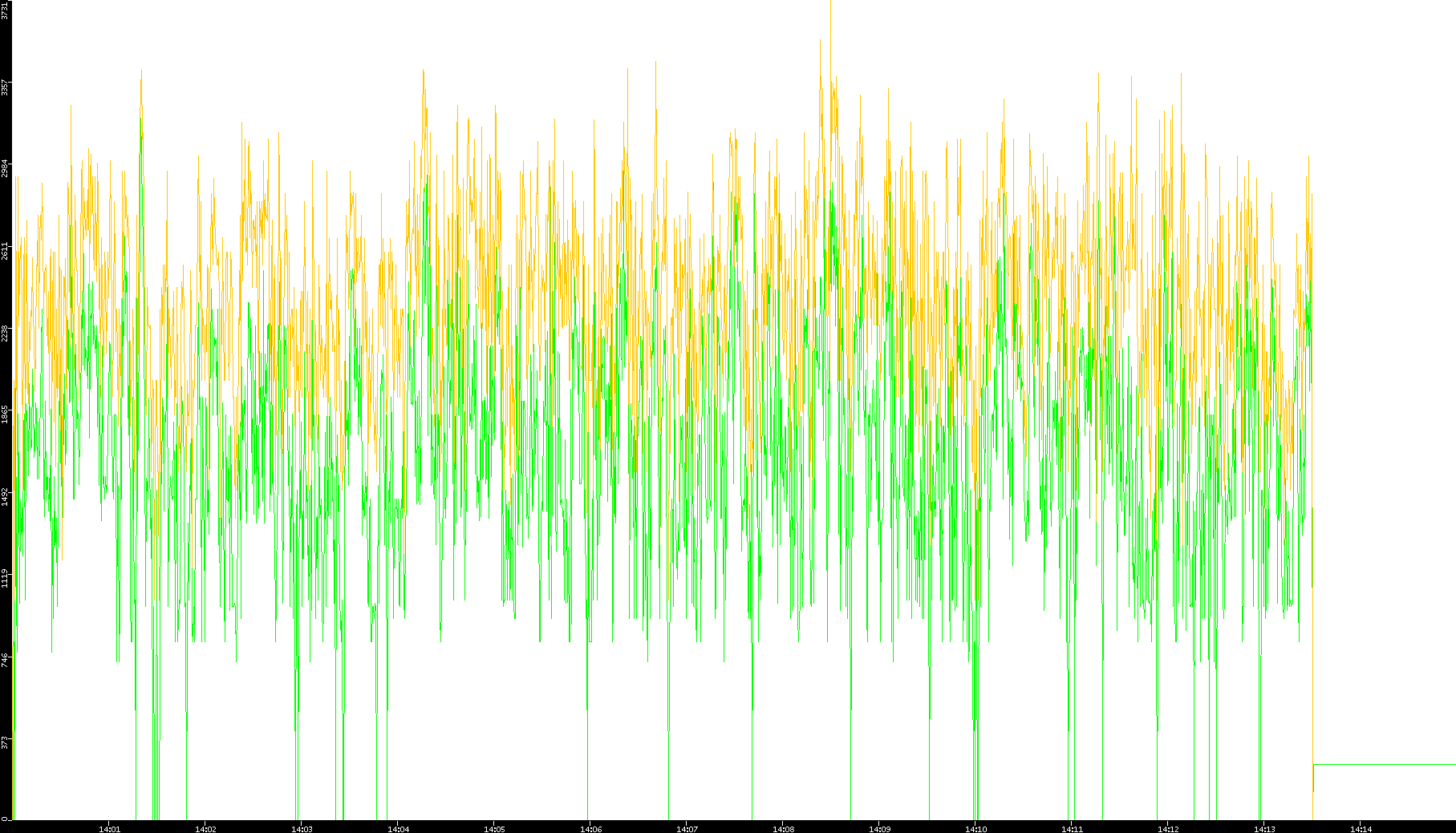1456x833 pixels.
Task: Select the 3357 vertical axis label
Action: pyautogui.click(x=5, y=87)
